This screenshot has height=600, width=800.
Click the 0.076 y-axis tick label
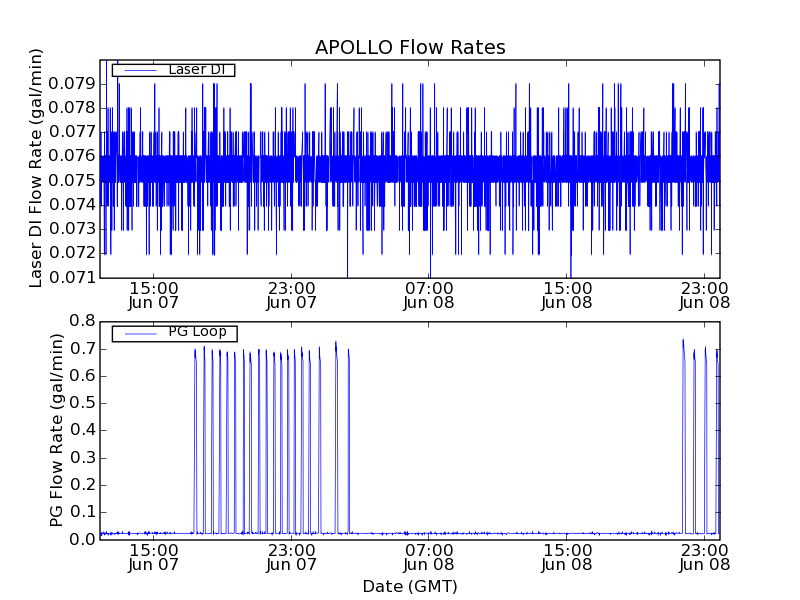tap(72, 156)
